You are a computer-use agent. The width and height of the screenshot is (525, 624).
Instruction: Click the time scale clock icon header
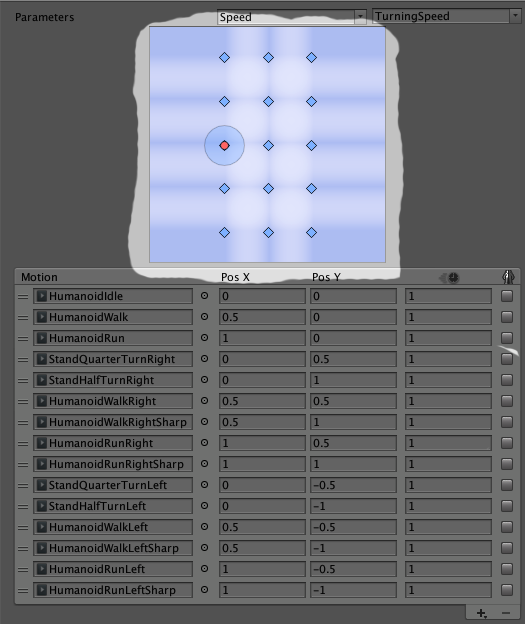pyautogui.click(x=450, y=277)
